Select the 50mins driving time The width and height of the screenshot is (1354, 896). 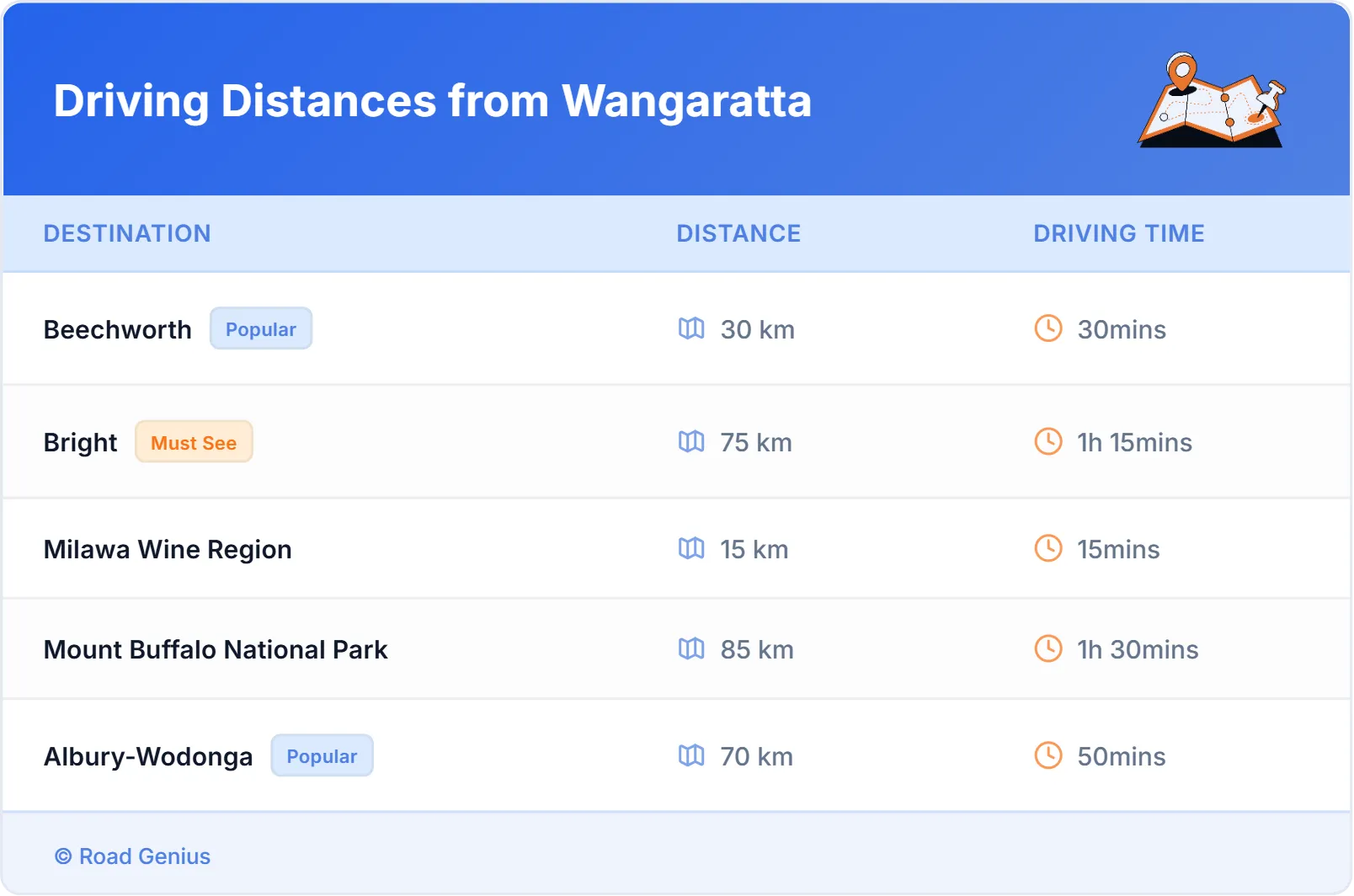[x=1122, y=756]
